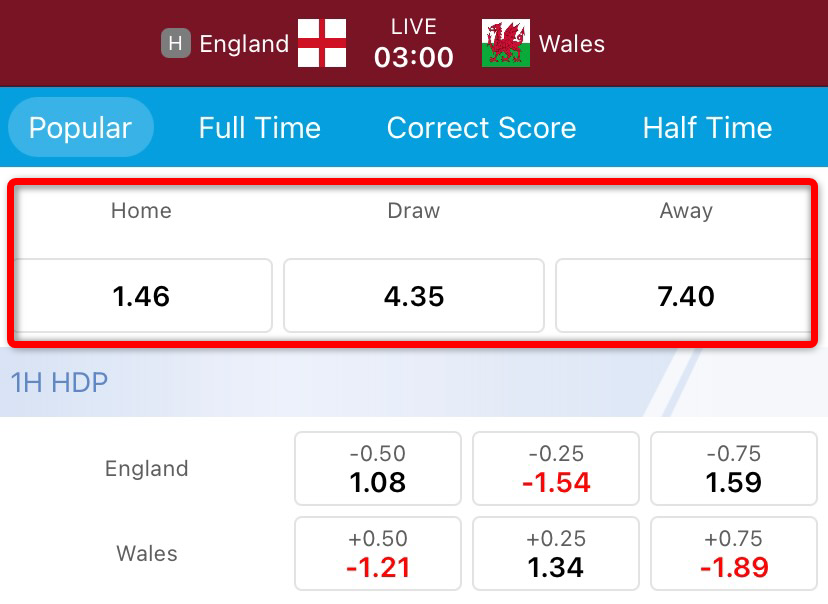Screen dimensions: 828x604
Task: Click the 1H HDP section header
Action: click(60, 381)
